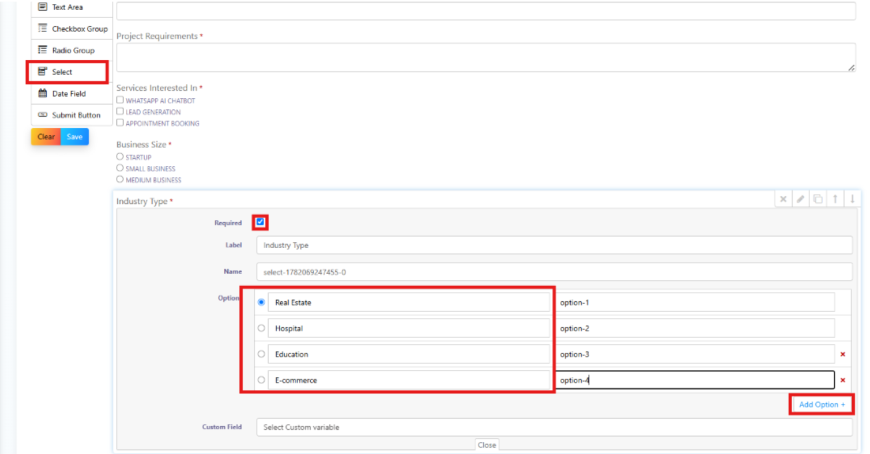This screenshot has height=454, width=870.
Task: Click the Name input select-1782069247455-0
Action: [554, 272]
